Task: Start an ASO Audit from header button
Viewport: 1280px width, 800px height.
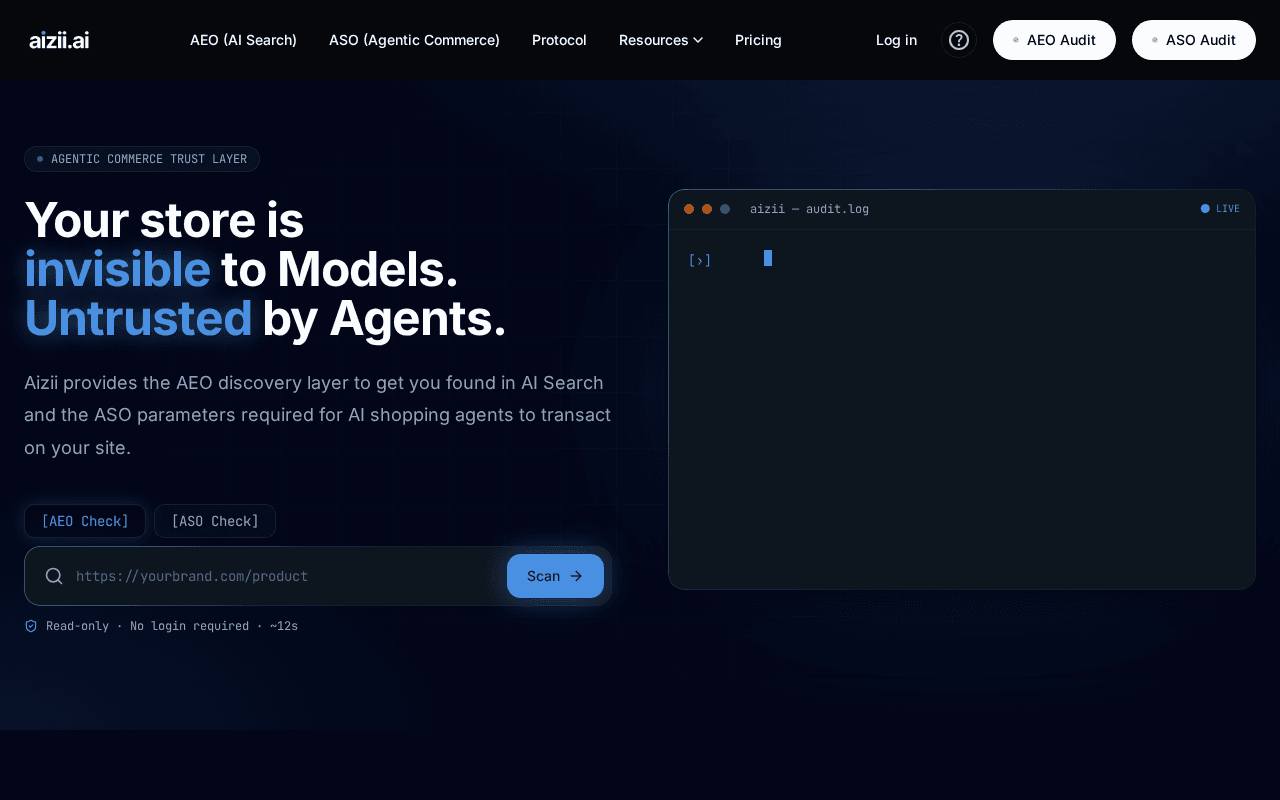Action: [x=1194, y=40]
